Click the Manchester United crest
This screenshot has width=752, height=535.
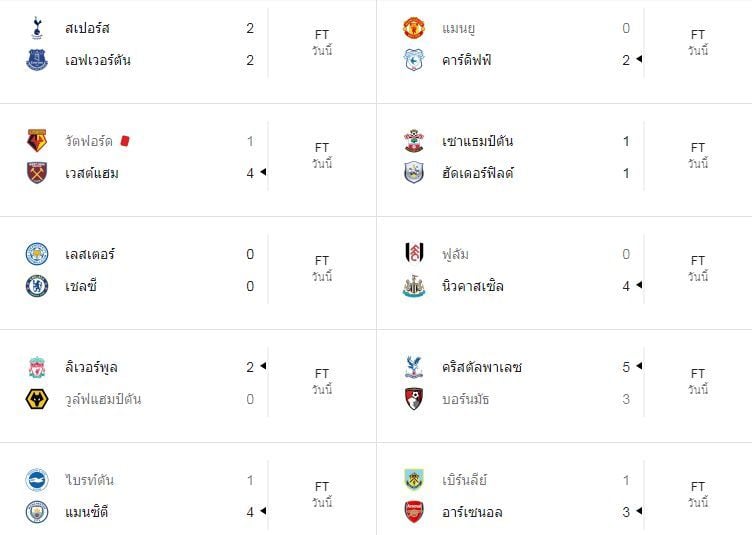[413, 28]
